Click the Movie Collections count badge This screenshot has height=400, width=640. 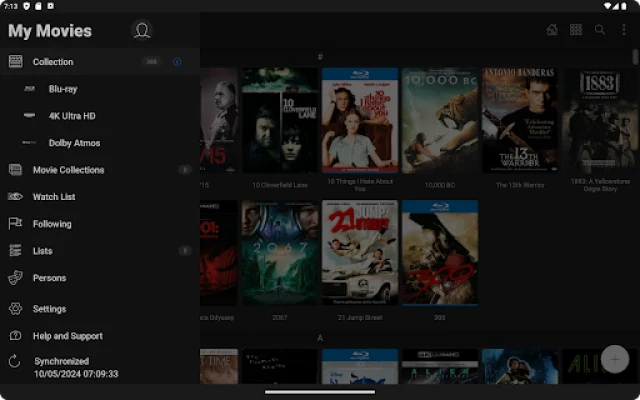coord(185,170)
